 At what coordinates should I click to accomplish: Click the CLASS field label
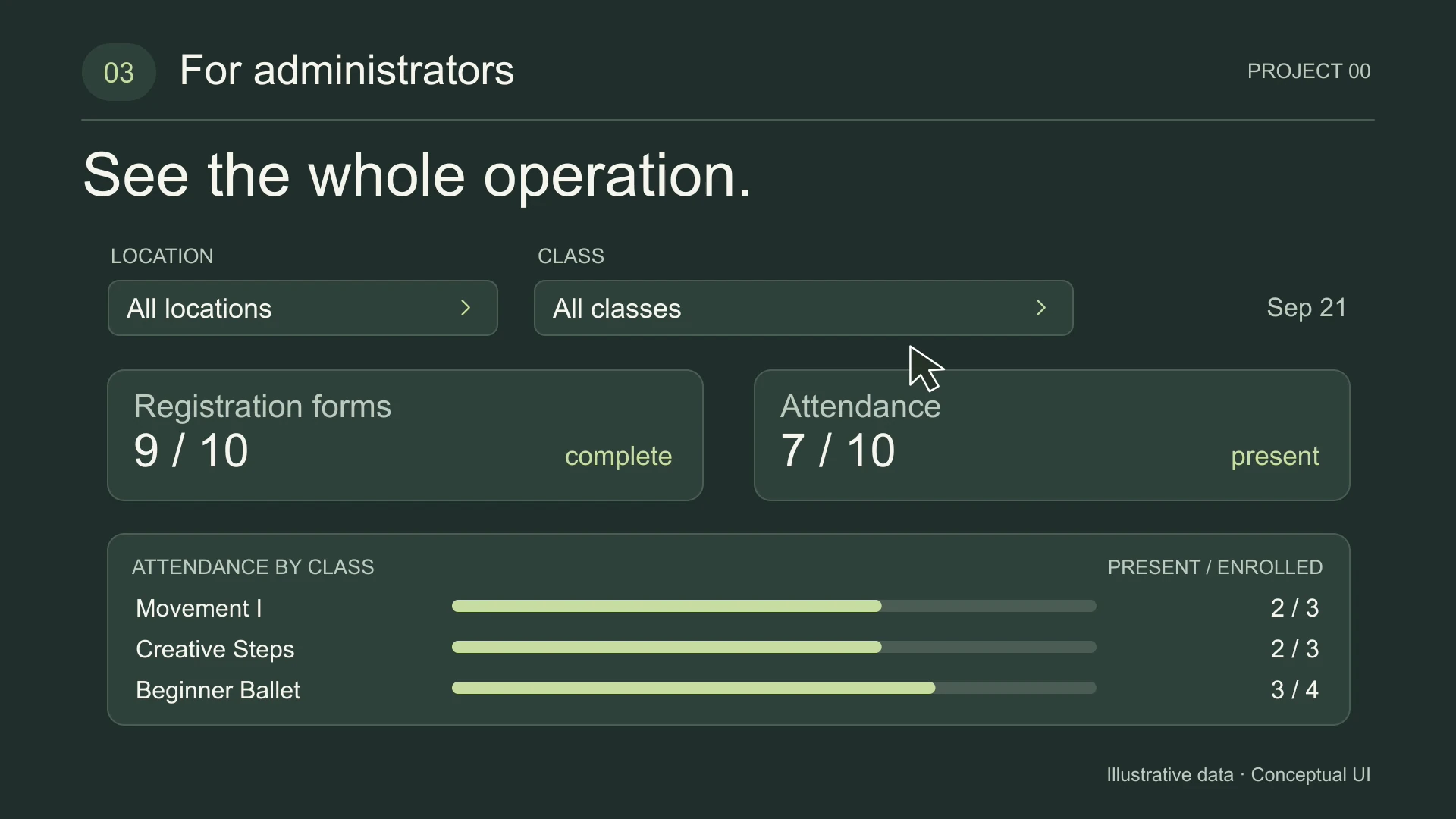571,256
